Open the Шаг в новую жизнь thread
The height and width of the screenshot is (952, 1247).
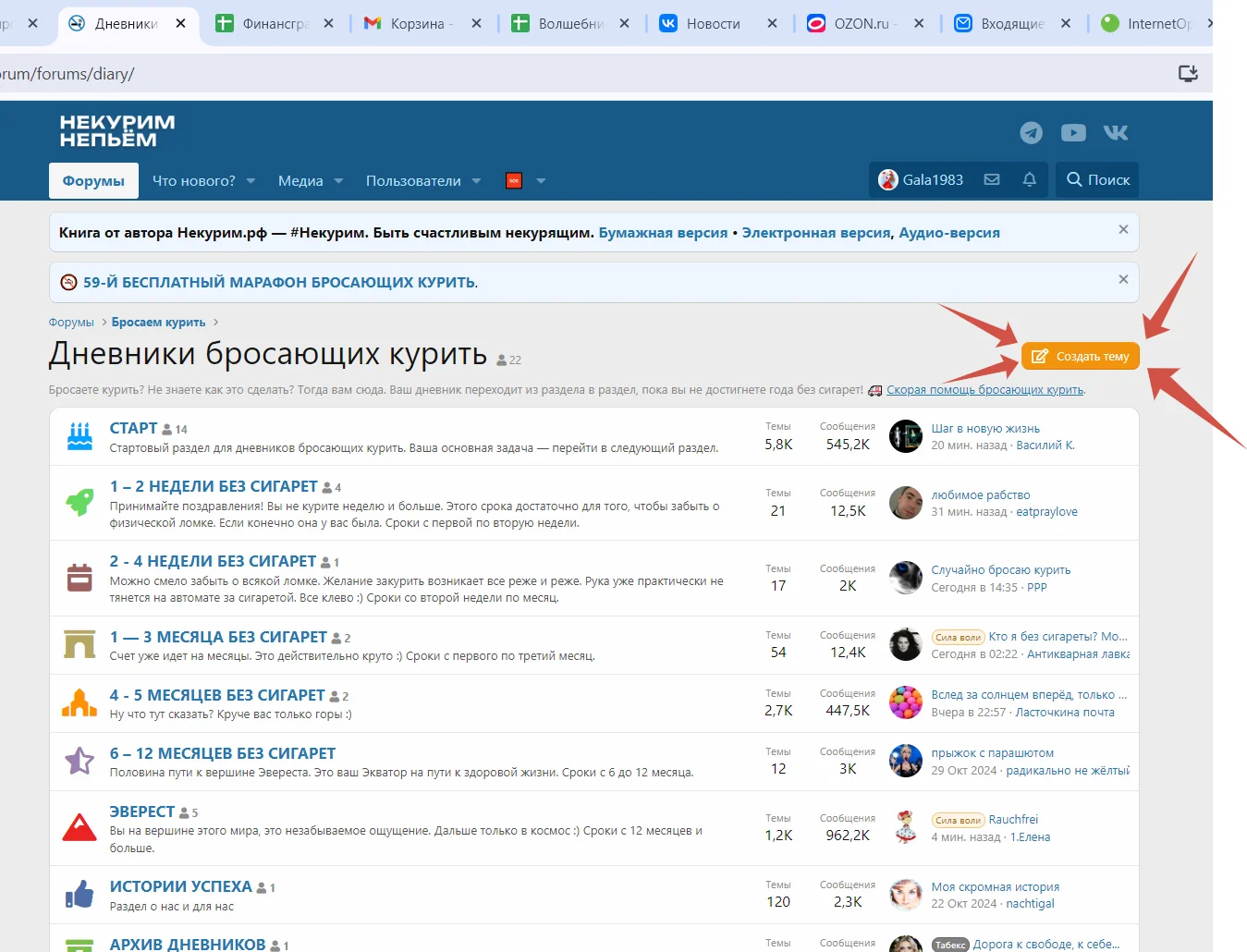pyautogui.click(x=985, y=429)
